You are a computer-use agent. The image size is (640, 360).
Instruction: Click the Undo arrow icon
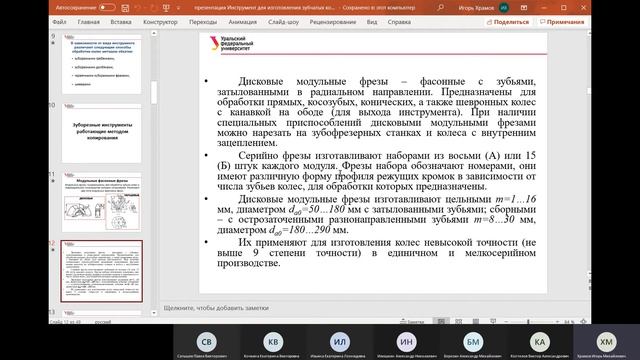click(138, 8)
